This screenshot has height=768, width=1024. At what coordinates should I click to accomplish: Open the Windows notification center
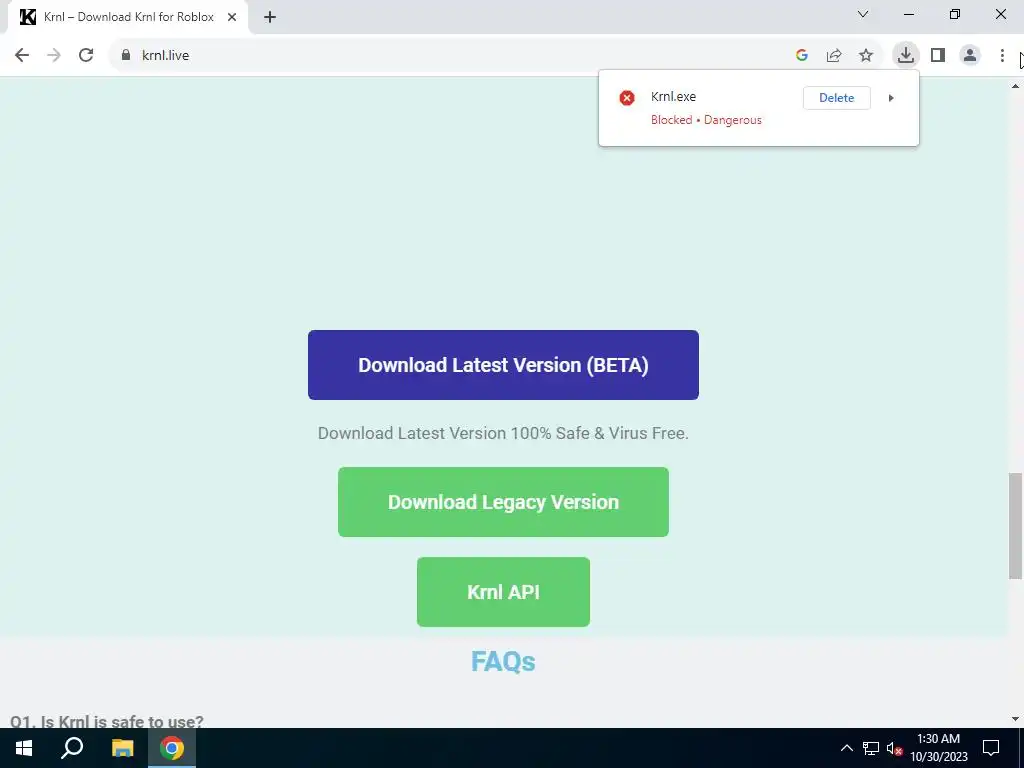(991, 748)
